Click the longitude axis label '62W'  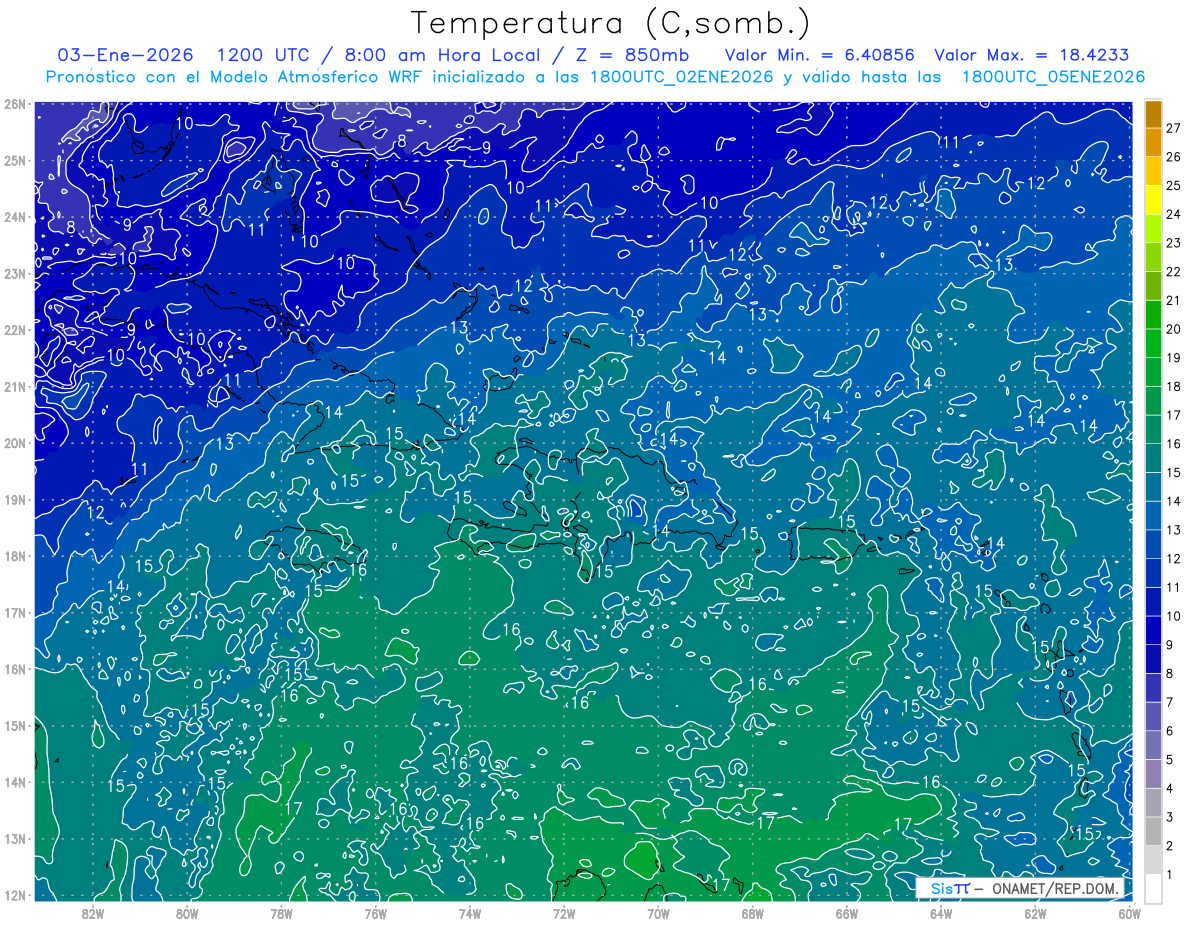[1035, 913]
